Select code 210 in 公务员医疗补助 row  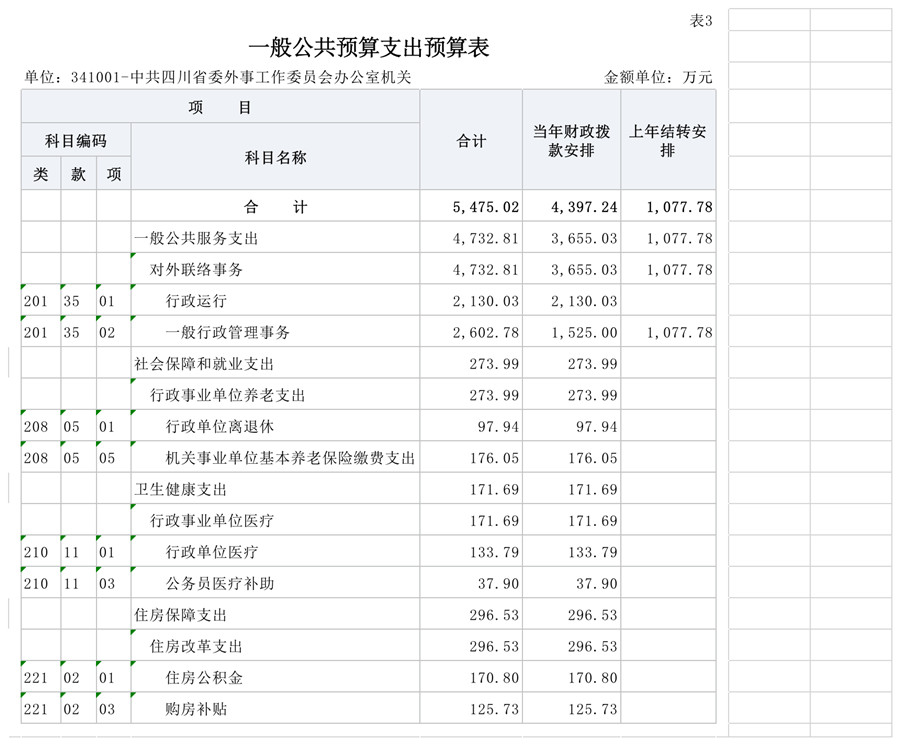36,584
